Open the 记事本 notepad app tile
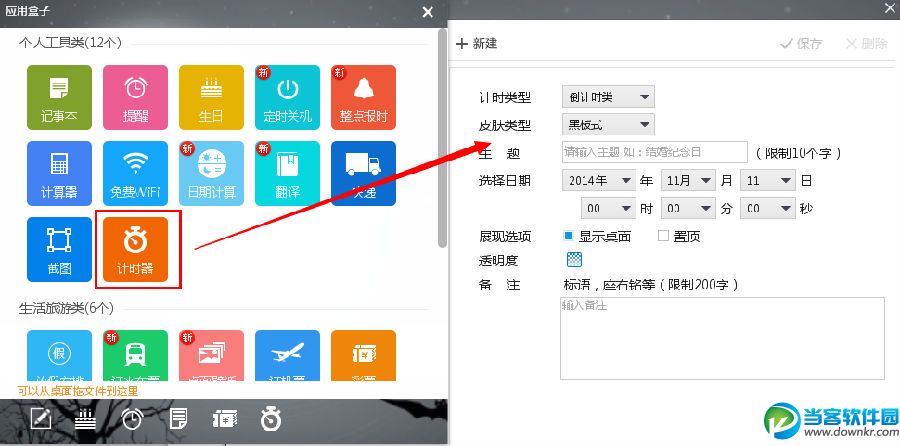The width and height of the screenshot is (900, 446). coord(59,97)
